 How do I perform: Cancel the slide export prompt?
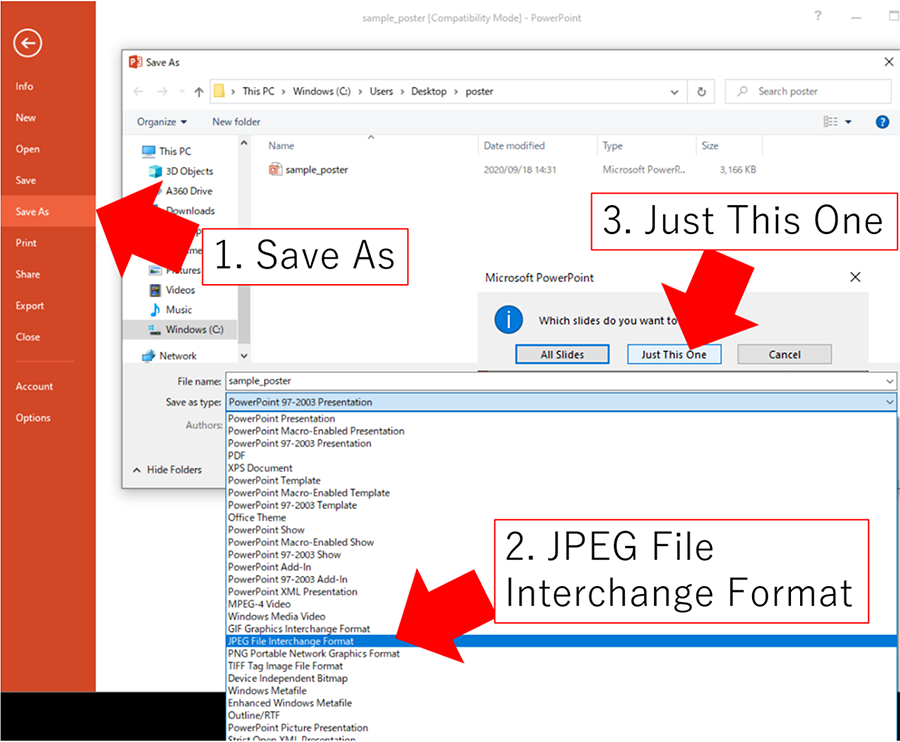click(784, 355)
